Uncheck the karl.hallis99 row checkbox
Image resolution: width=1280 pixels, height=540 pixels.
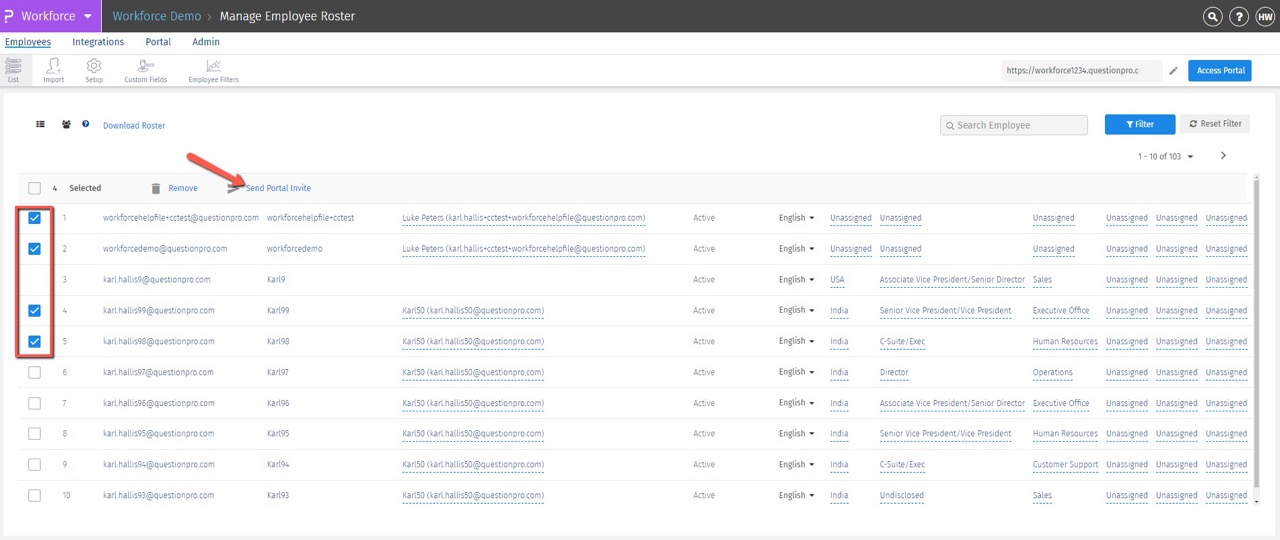(x=35, y=310)
